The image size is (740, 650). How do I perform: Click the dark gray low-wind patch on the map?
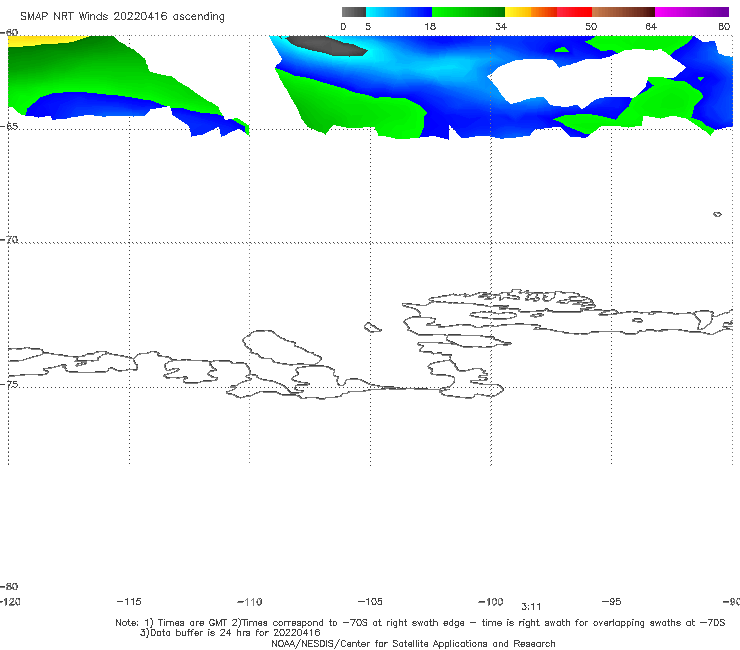pos(328,46)
